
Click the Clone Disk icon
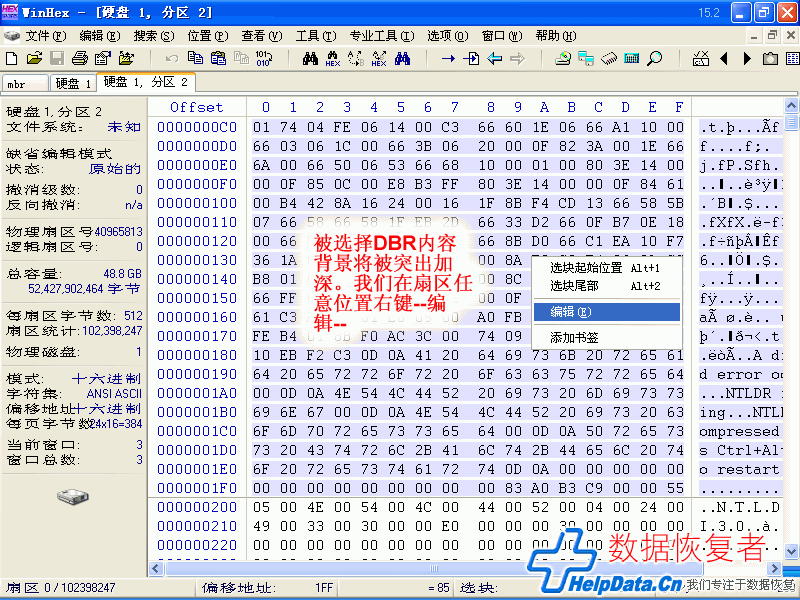[586, 59]
